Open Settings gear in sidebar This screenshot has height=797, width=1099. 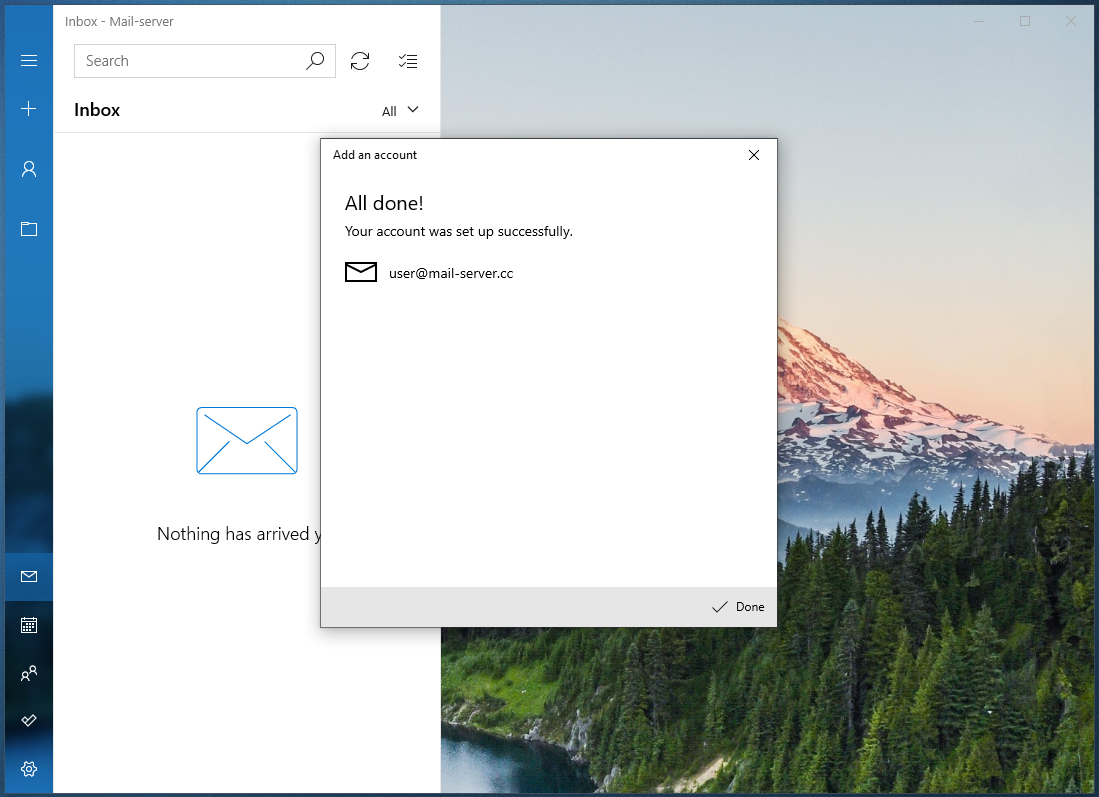pos(29,769)
